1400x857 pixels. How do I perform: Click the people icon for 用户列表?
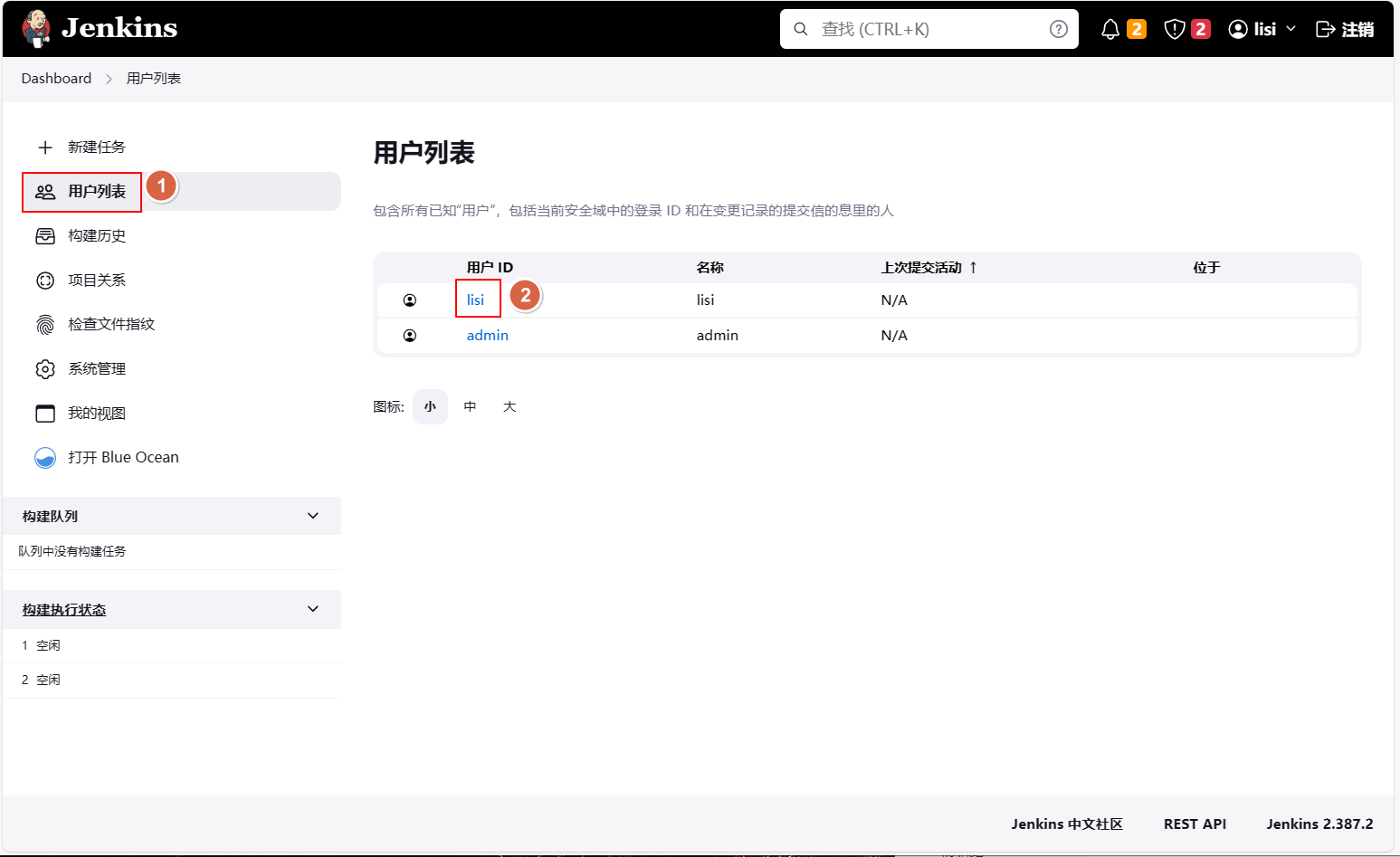[45, 192]
